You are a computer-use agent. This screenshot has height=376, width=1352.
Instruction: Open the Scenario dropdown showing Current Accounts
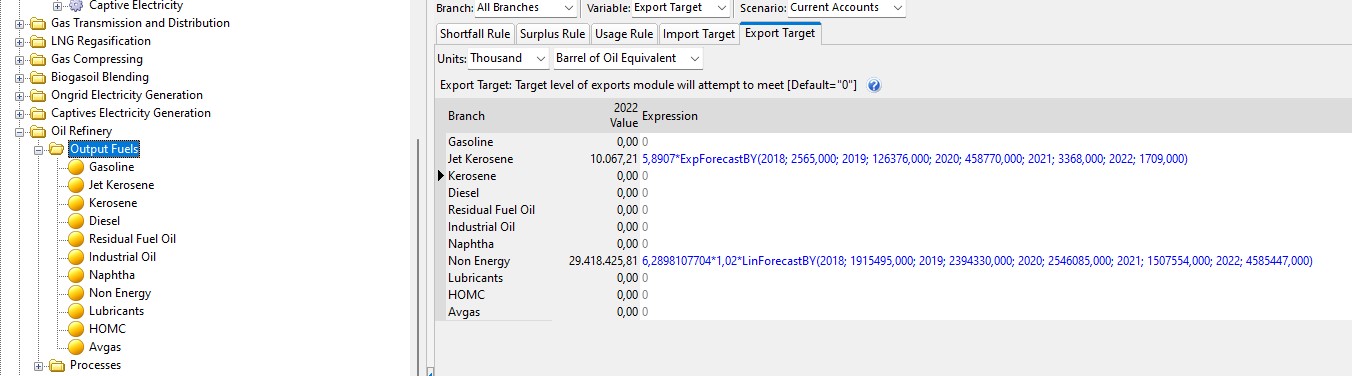(845, 8)
